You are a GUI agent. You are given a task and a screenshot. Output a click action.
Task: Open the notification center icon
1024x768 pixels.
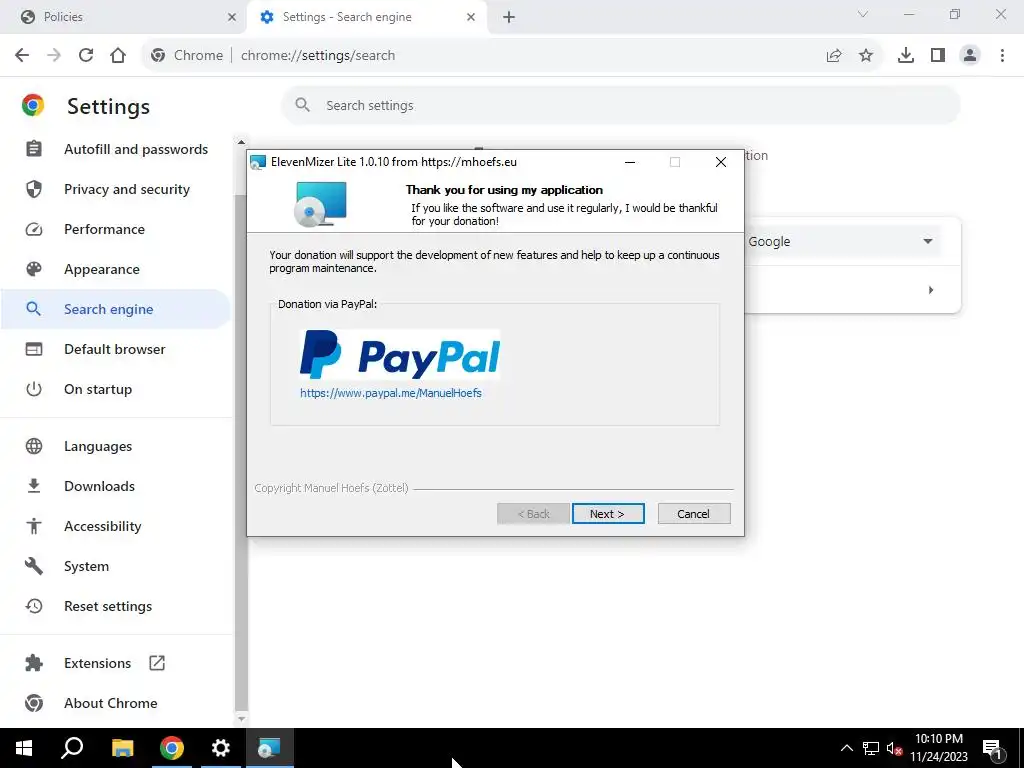pos(993,748)
